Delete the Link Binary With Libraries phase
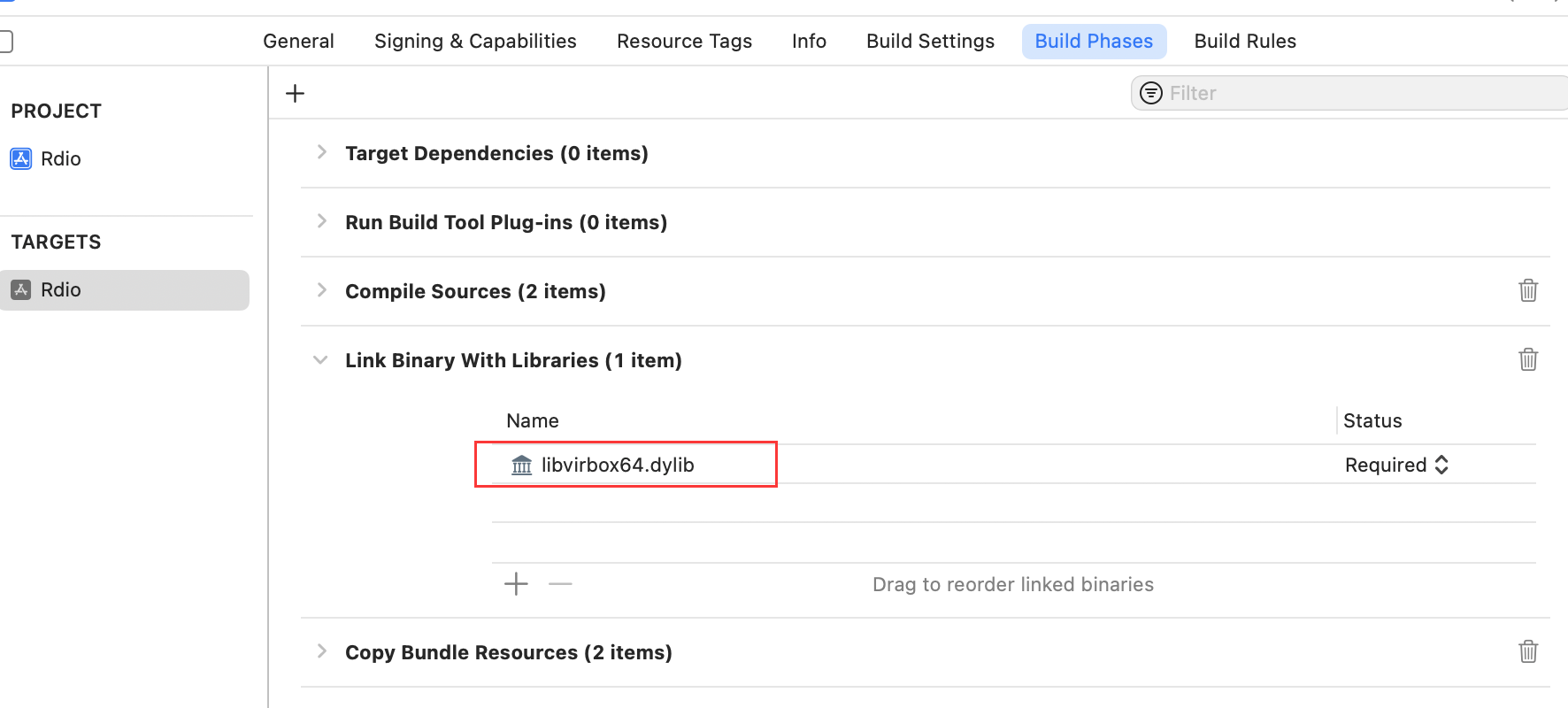The height and width of the screenshot is (708, 1568). [x=1528, y=359]
